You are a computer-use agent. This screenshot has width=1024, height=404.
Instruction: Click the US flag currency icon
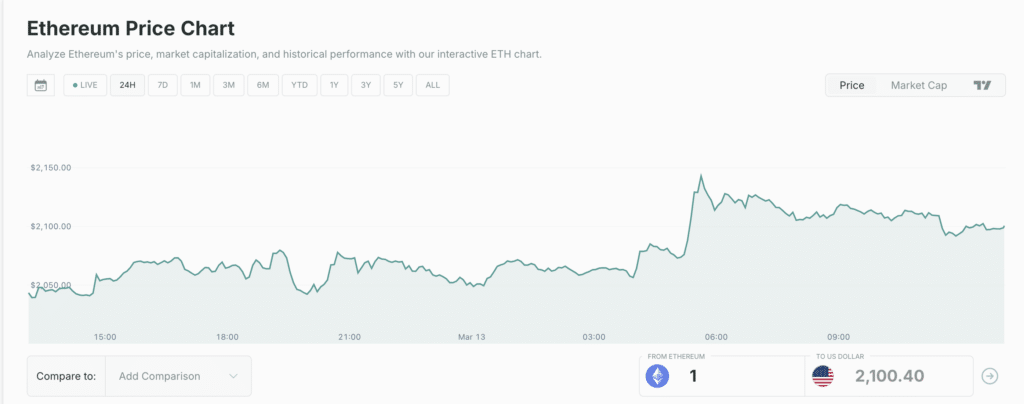point(823,376)
